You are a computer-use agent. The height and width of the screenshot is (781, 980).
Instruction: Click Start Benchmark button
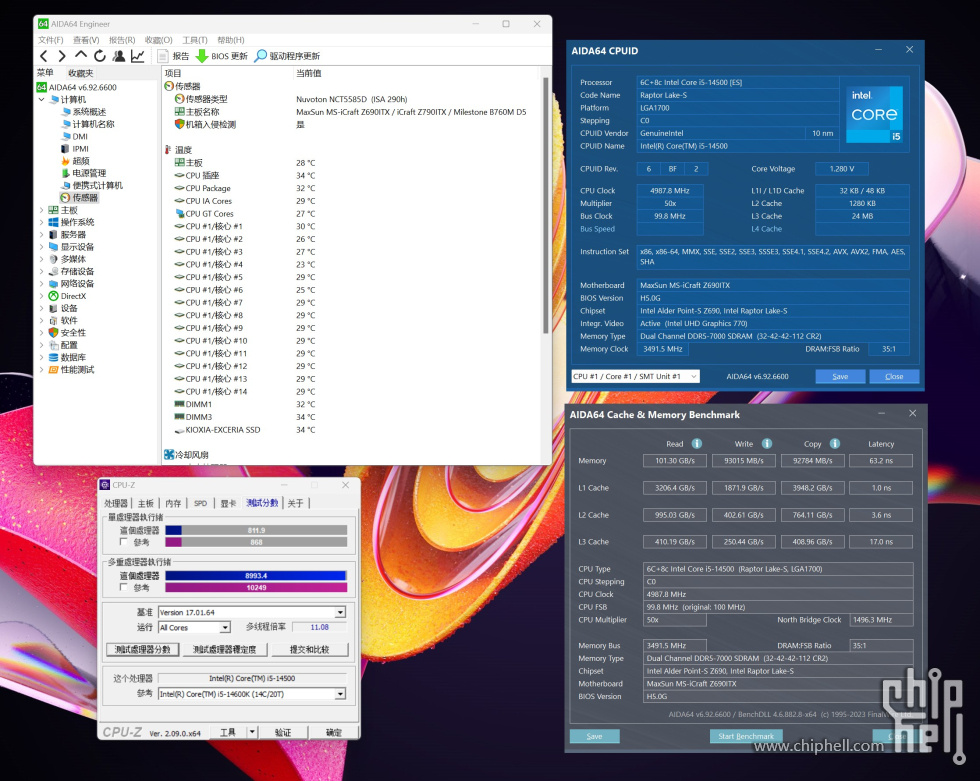746,737
